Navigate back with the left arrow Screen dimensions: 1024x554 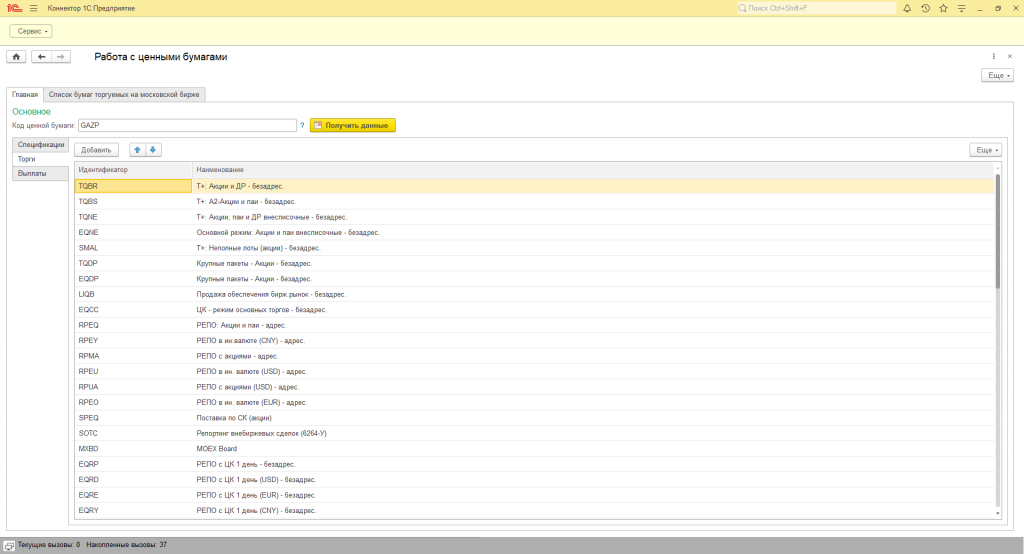click(41, 57)
